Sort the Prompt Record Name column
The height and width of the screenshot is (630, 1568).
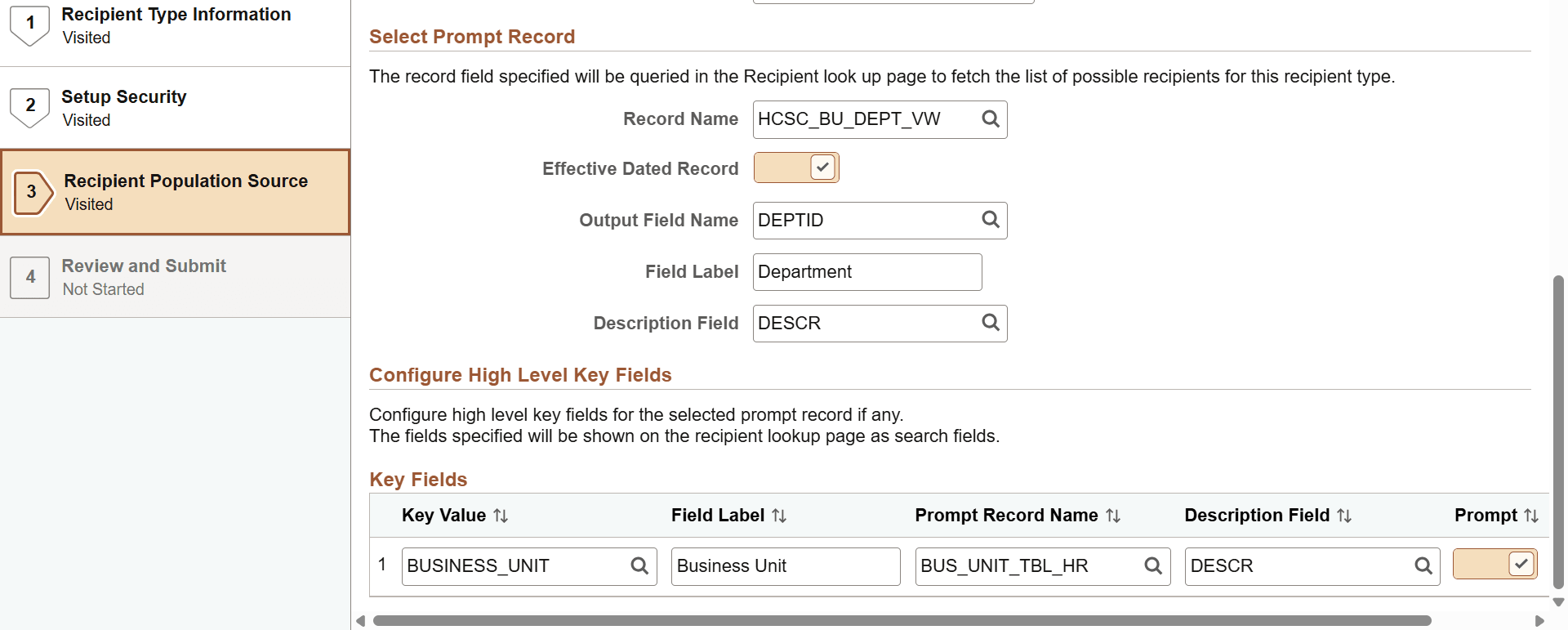[1113, 516]
